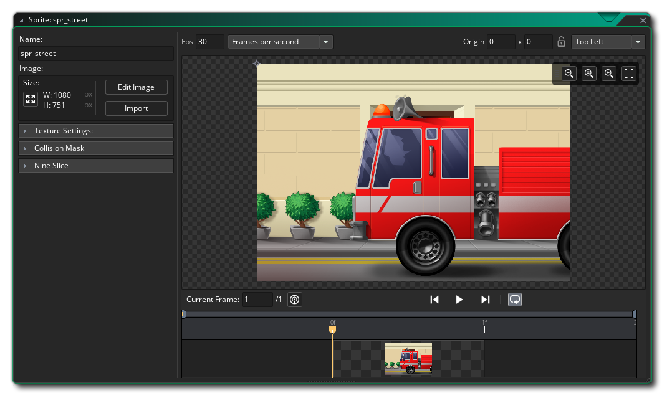Screen dimensions: 663x400
Task: Click the FPS speed input field
Action: [210, 42]
